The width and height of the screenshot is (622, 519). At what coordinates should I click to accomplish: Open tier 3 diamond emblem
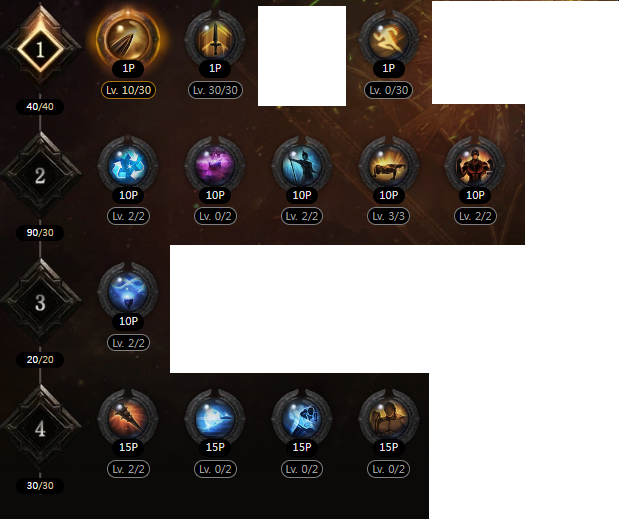click(40, 302)
